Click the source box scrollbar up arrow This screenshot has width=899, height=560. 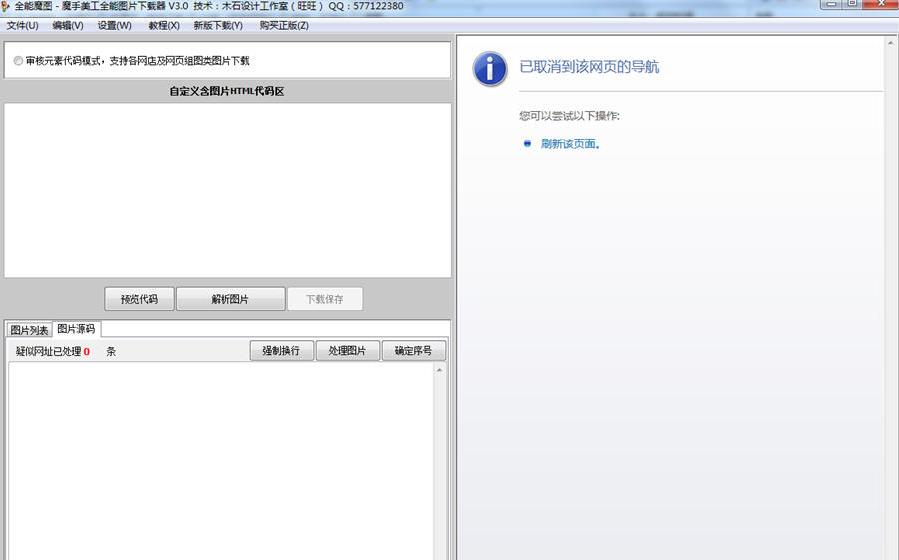(x=440, y=370)
